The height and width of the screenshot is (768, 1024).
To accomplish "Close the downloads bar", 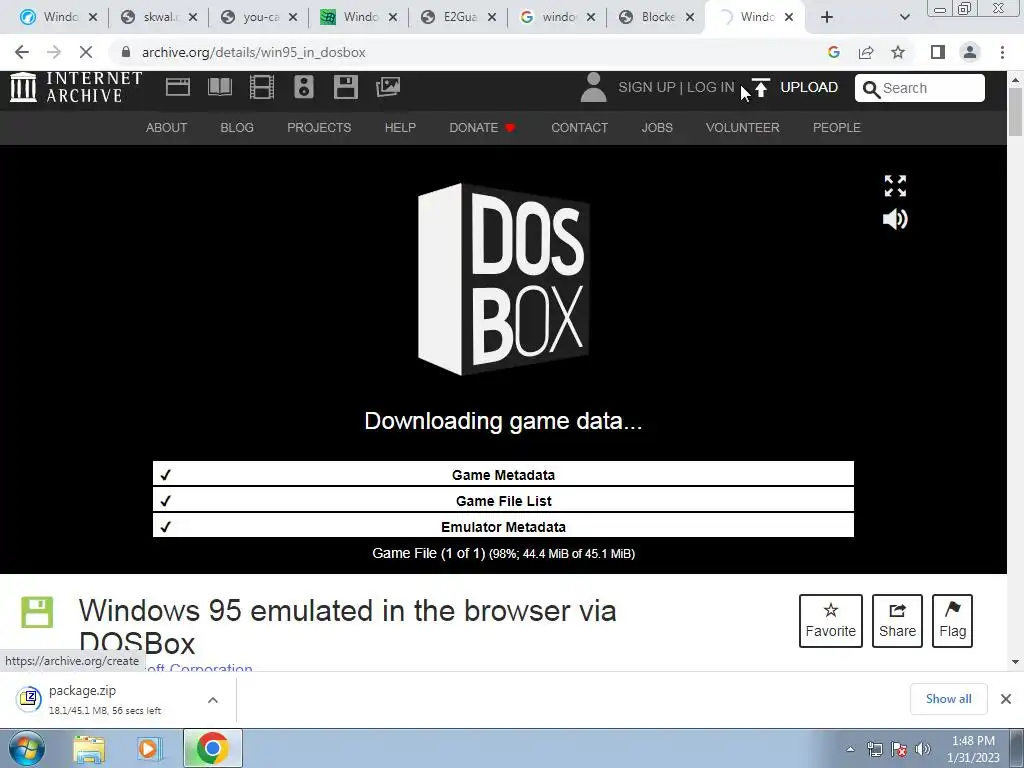I will point(1006,699).
